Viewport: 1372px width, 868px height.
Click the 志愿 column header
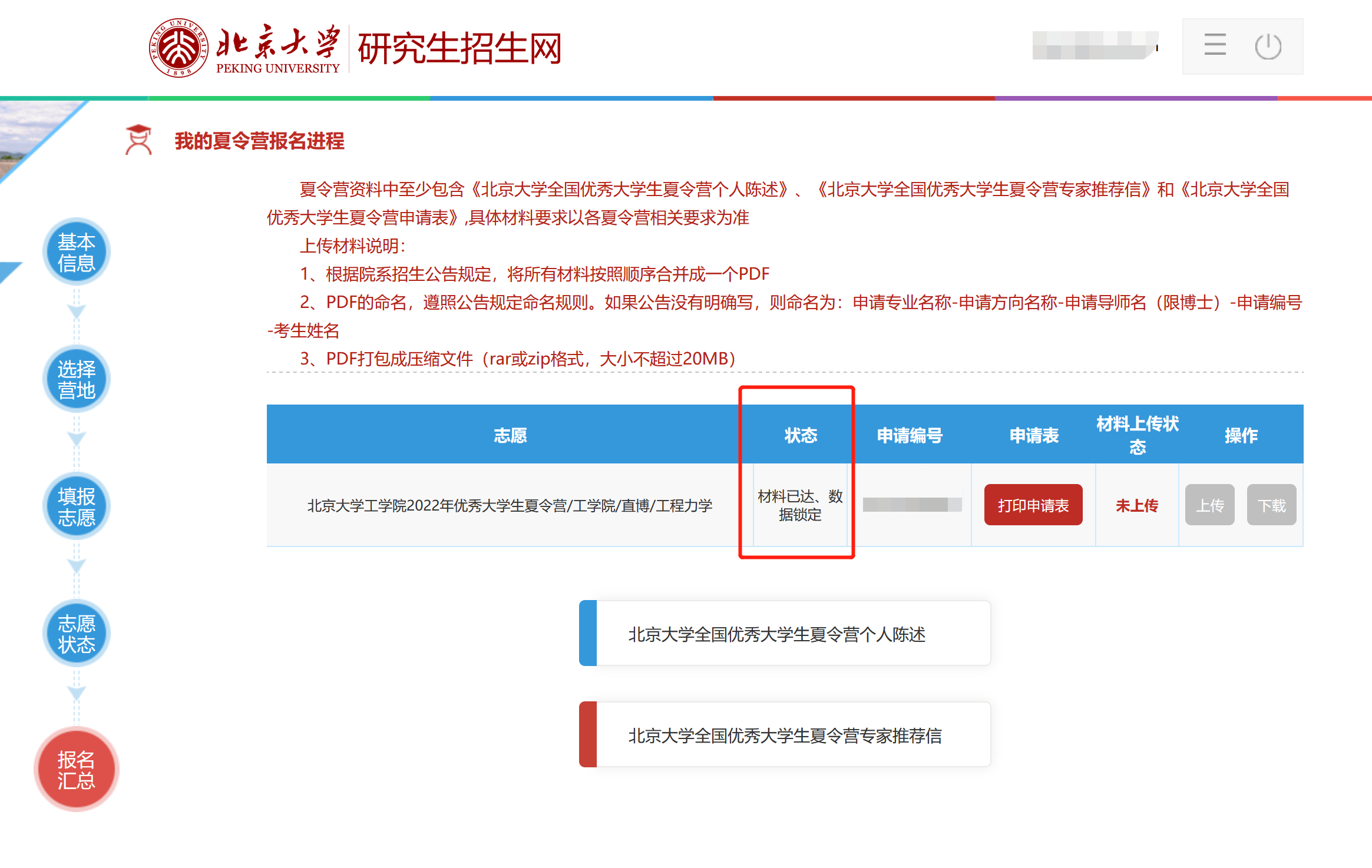pyautogui.click(x=510, y=435)
